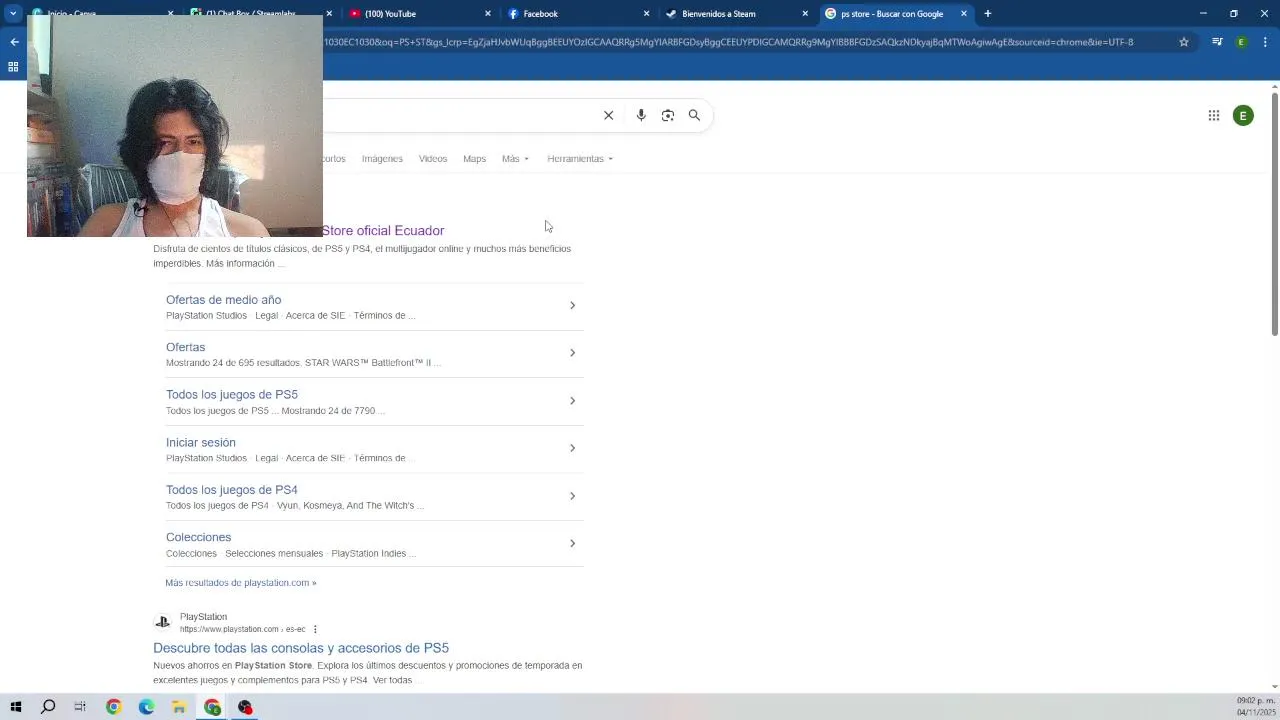Close the Facebook tab

click(x=646, y=14)
